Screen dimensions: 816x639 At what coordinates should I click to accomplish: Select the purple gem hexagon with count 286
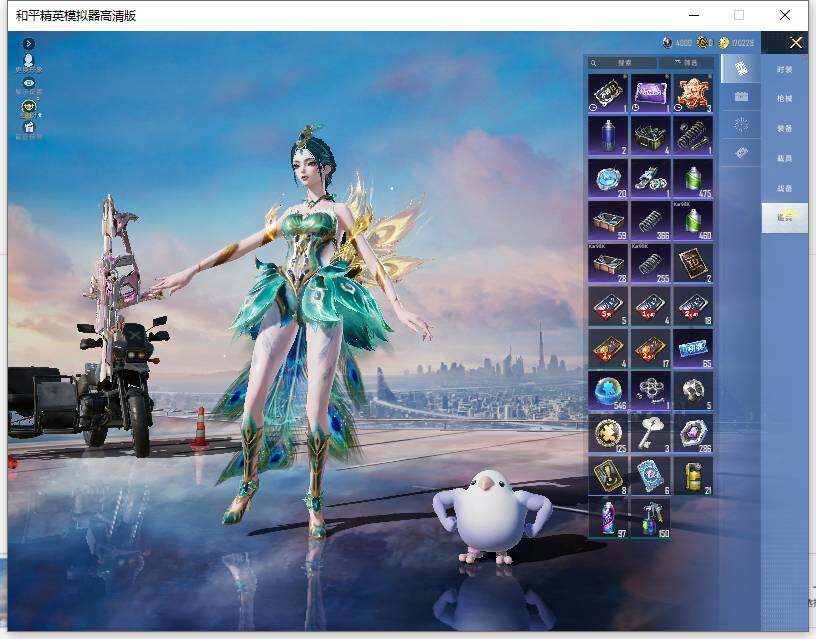[693, 434]
